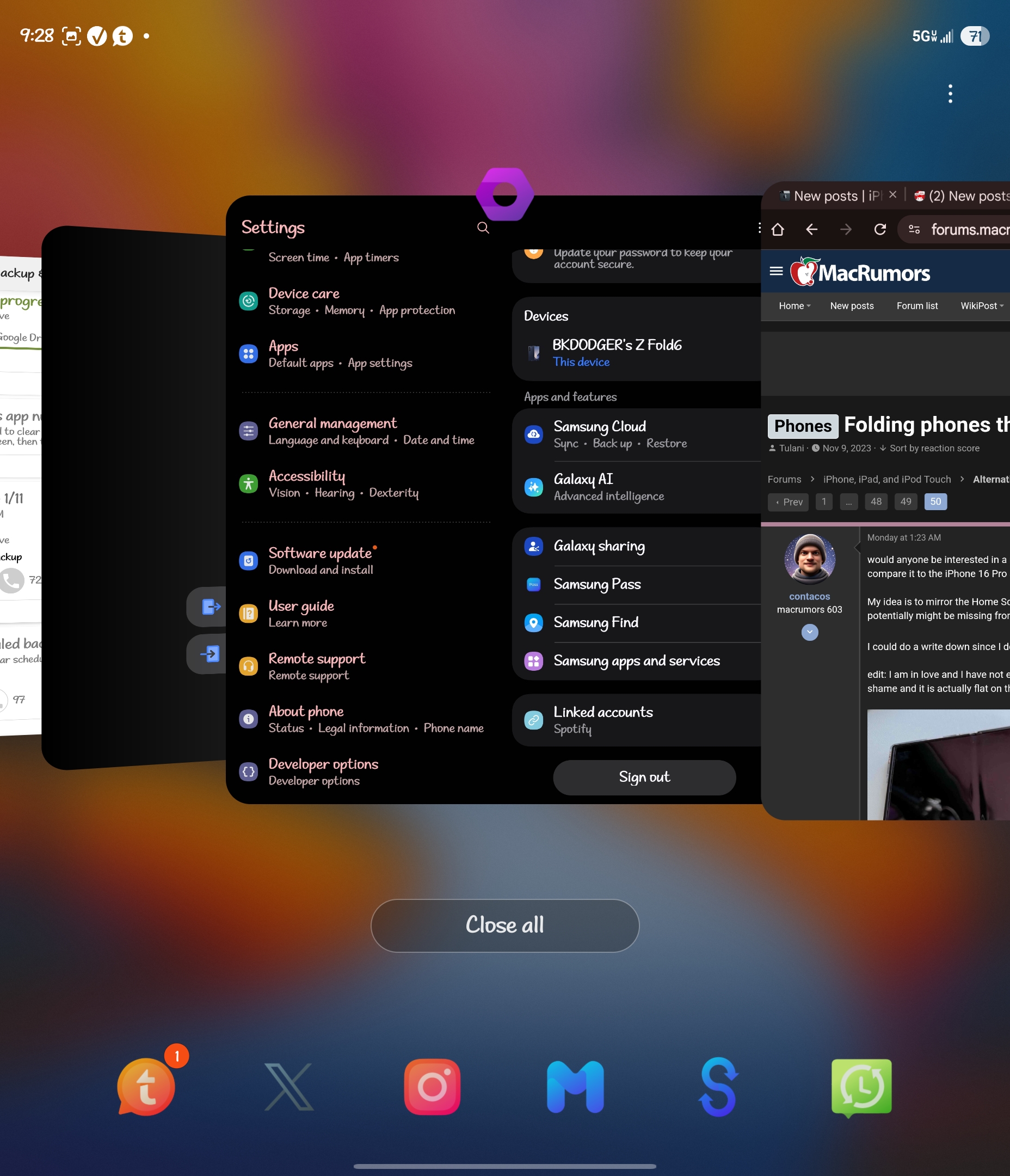The height and width of the screenshot is (1176, 1010).
Task: Reload the MacRumors page
Action: tap(880, 229)
